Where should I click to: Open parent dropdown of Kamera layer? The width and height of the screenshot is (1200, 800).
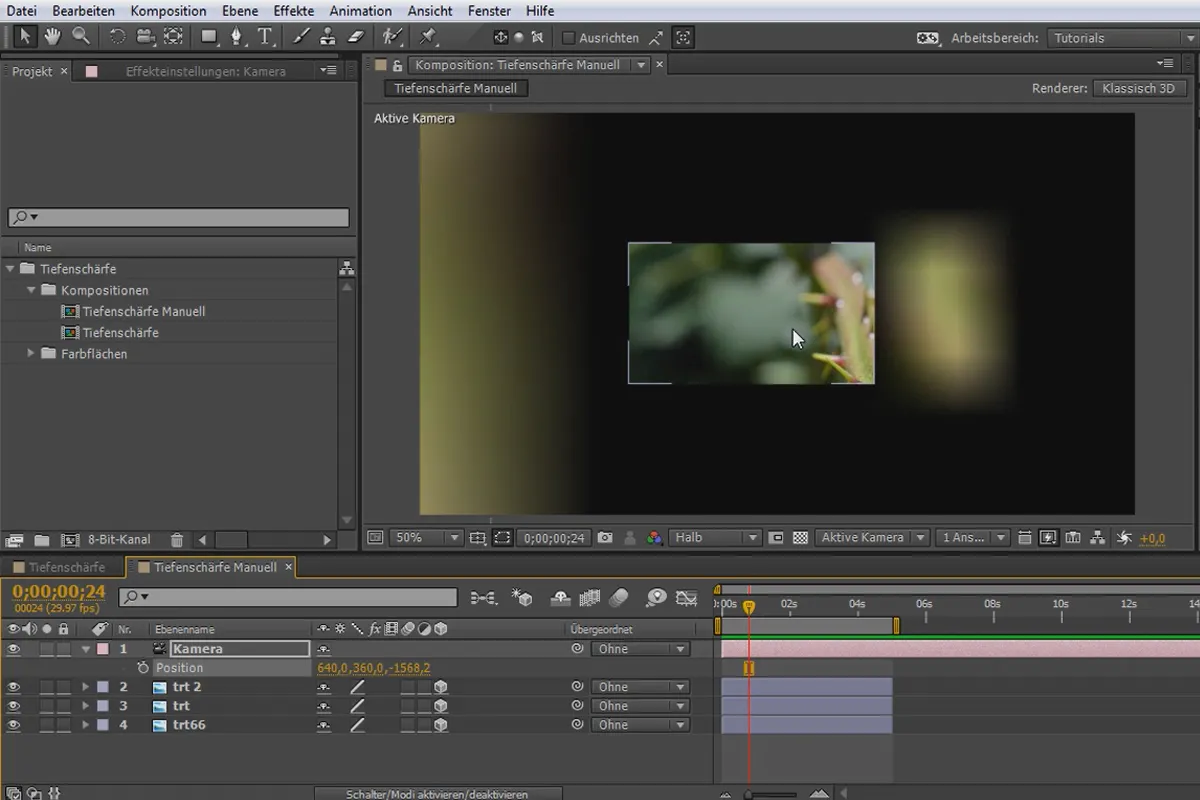(x=640, y=649)
